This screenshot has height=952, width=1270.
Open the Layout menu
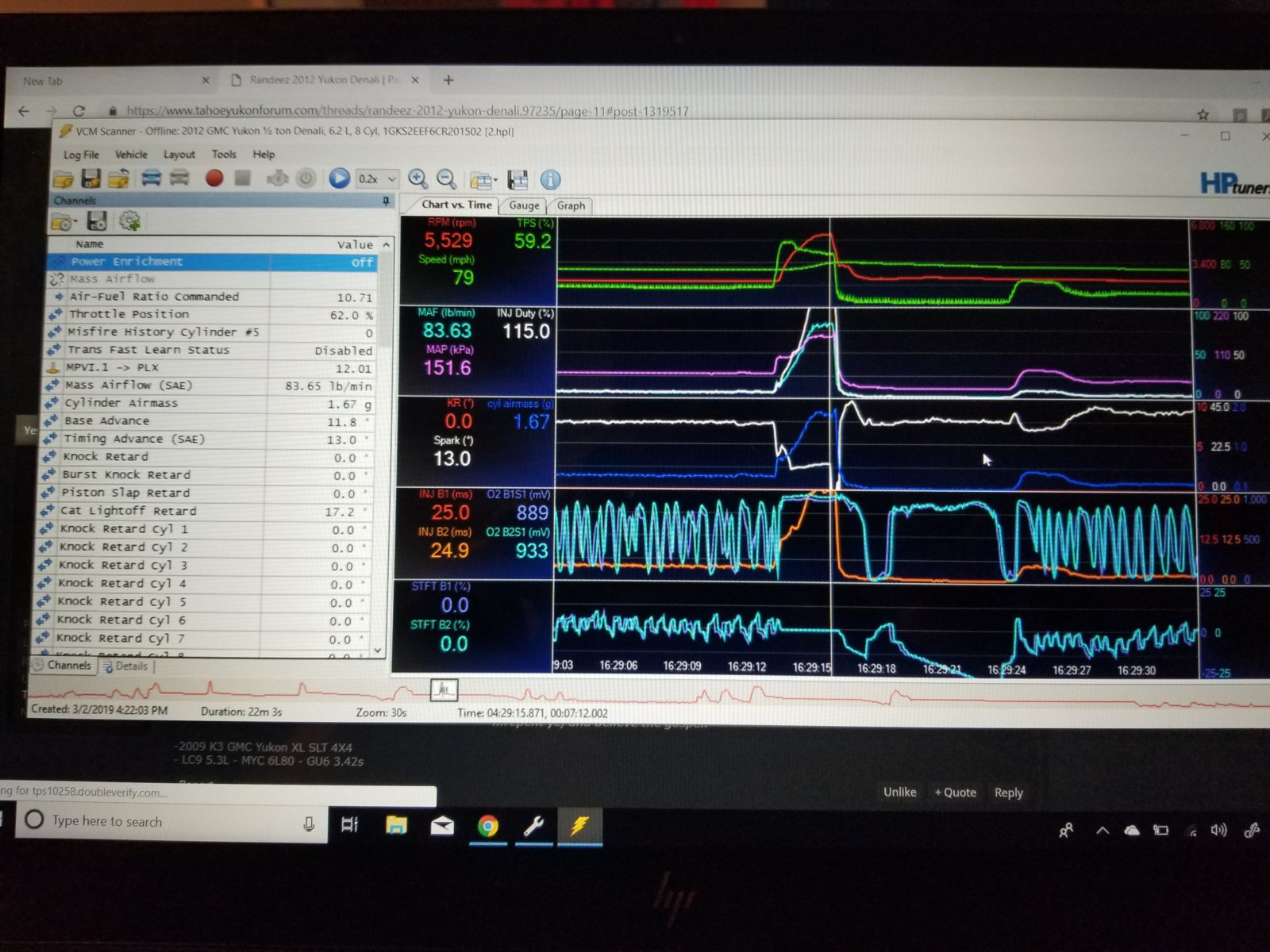[179, 155]
